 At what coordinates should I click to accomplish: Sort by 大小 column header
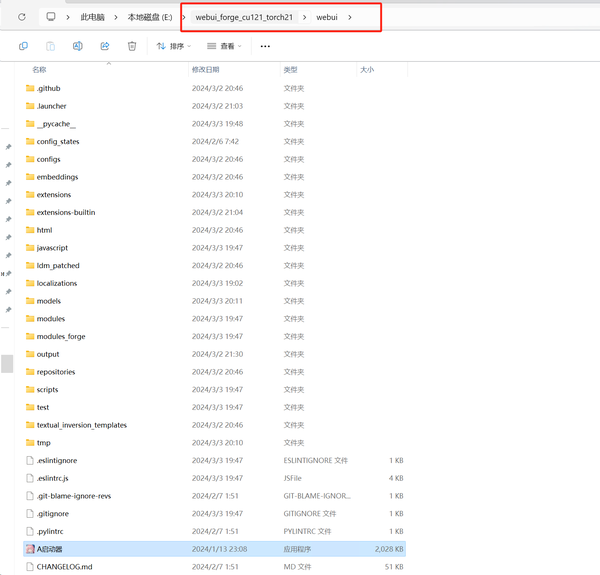367,70
